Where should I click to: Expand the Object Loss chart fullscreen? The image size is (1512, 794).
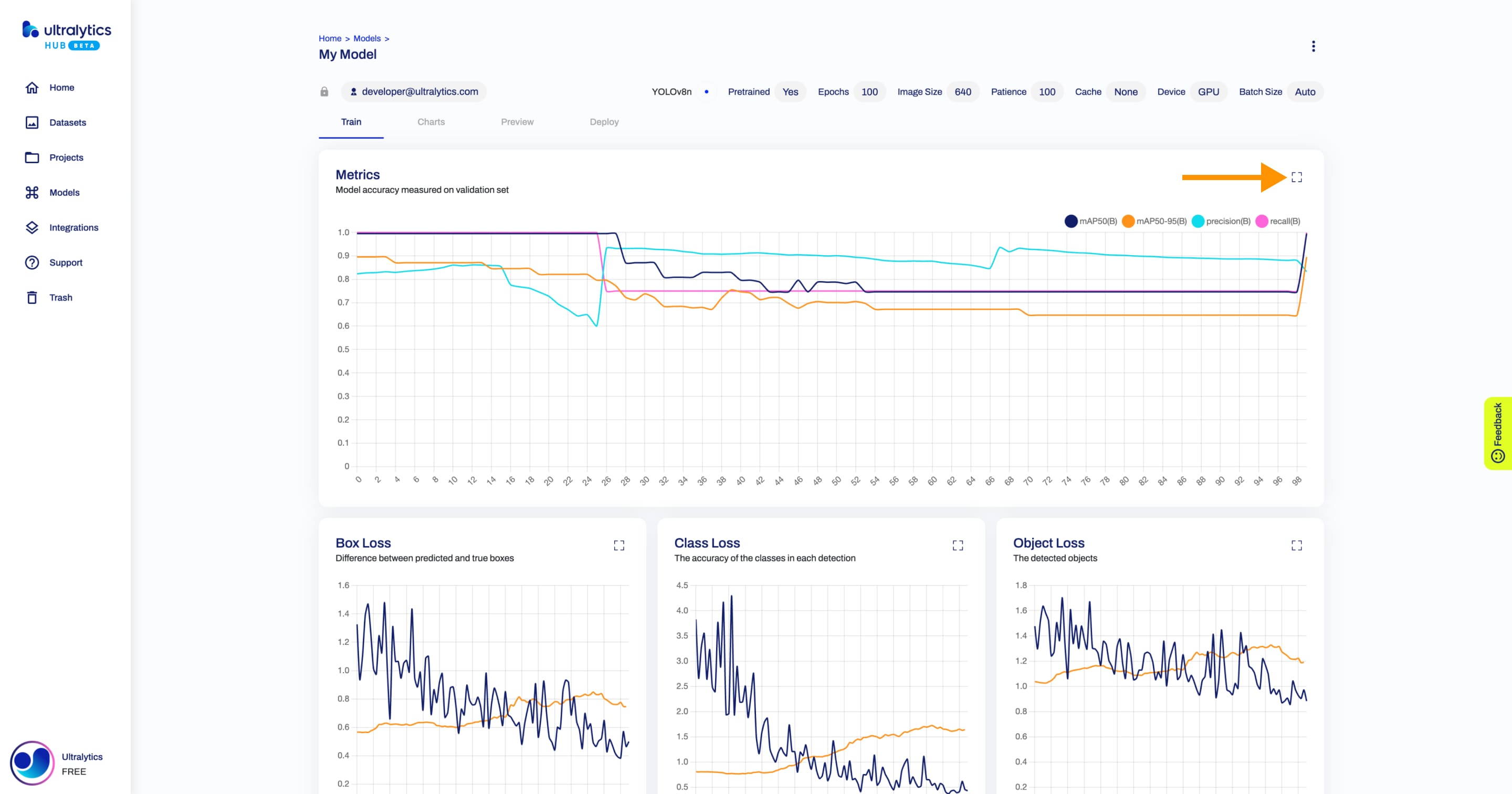click(x=1296, y=545)
